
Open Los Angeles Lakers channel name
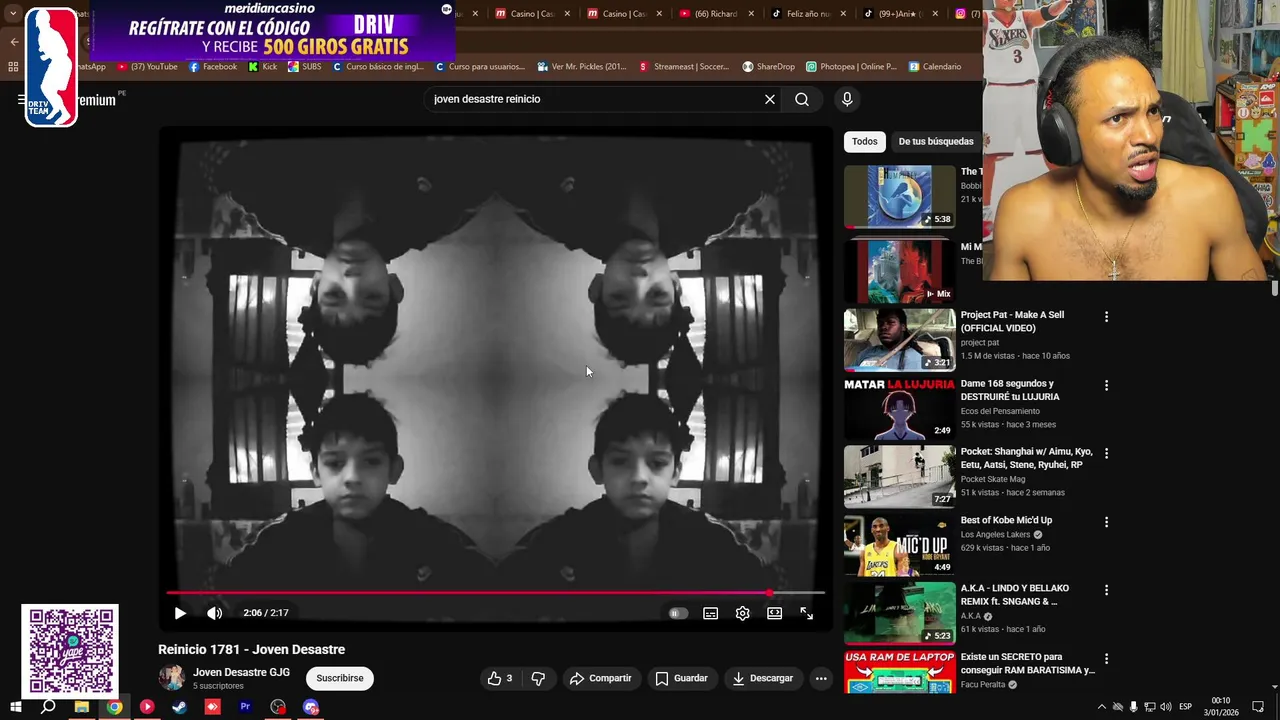996,535
